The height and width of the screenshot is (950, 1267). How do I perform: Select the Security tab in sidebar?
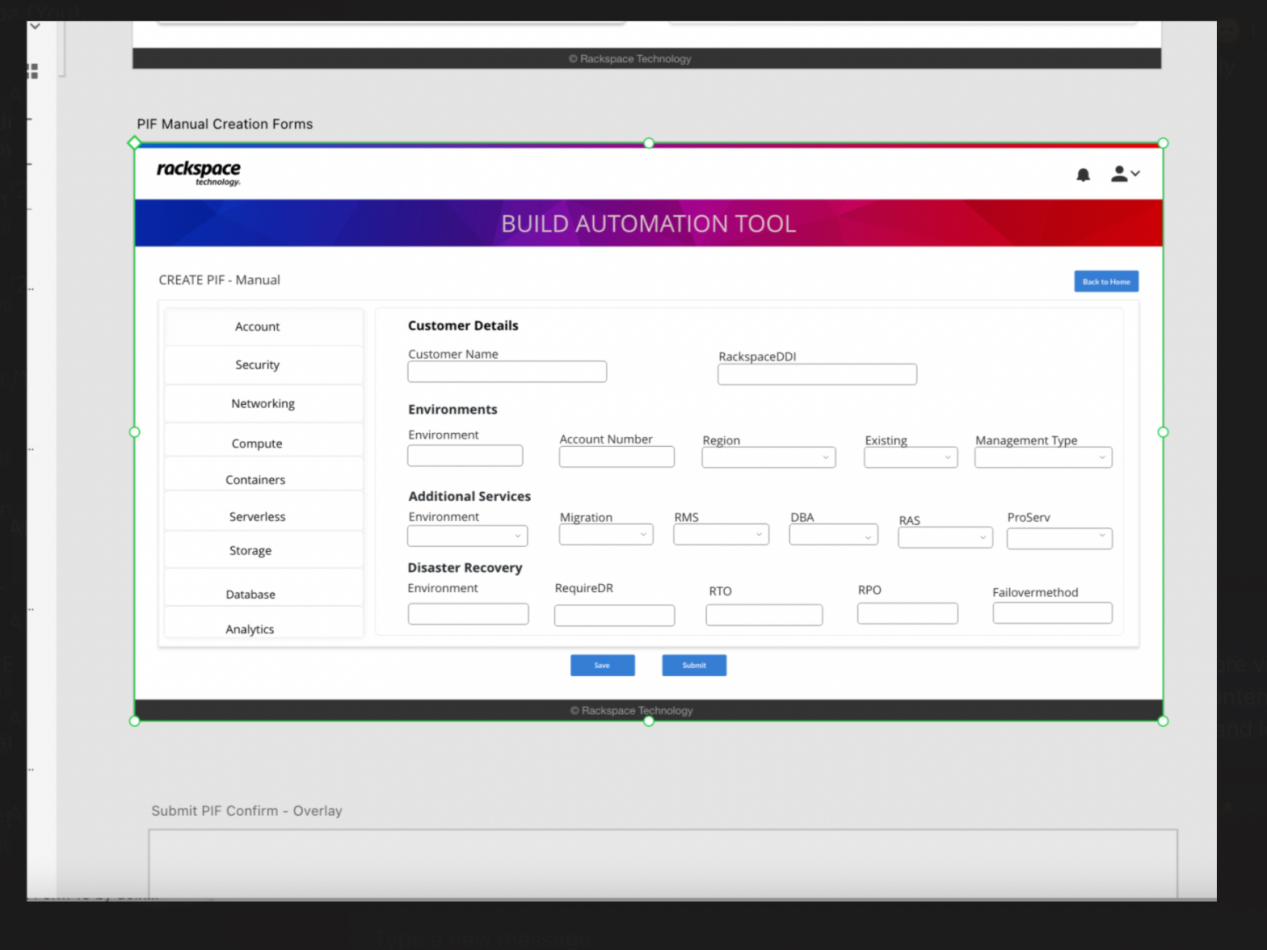[258, 365]
